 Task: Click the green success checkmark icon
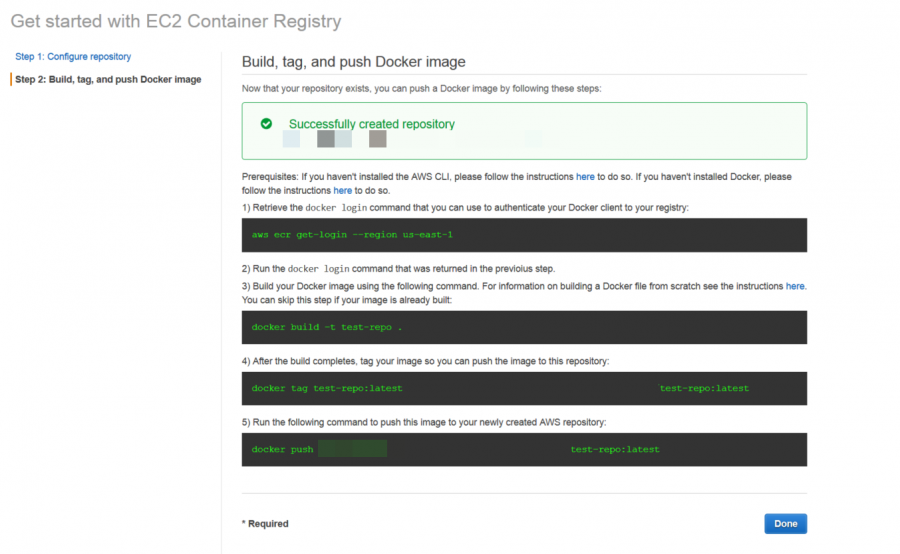click(x=266, y=123)
